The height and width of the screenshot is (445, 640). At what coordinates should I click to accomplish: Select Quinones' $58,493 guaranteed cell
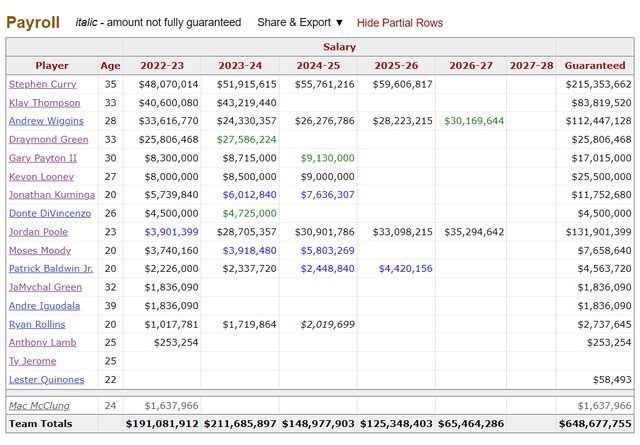point(595,380)
